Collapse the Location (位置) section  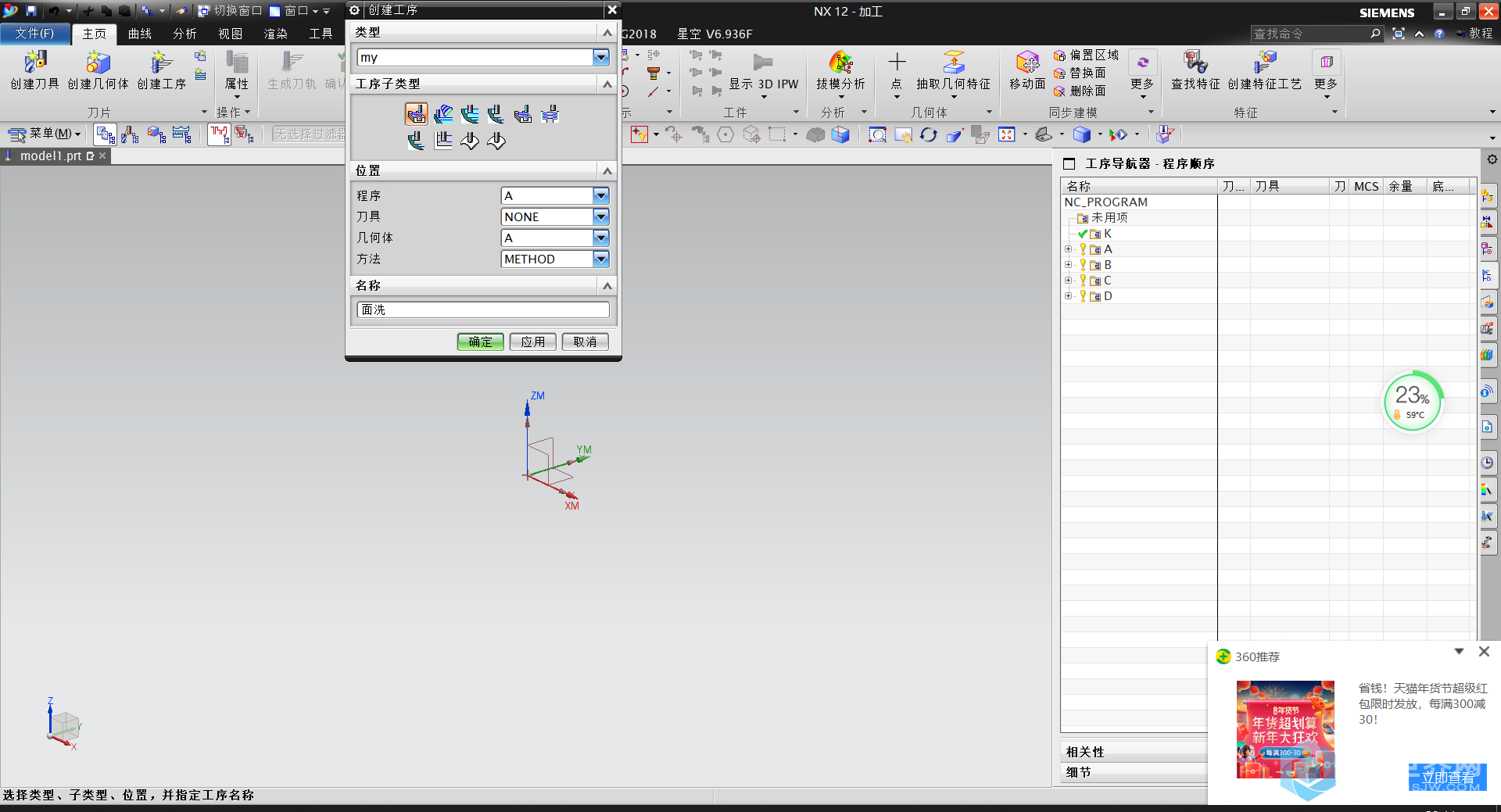[607, 170]
